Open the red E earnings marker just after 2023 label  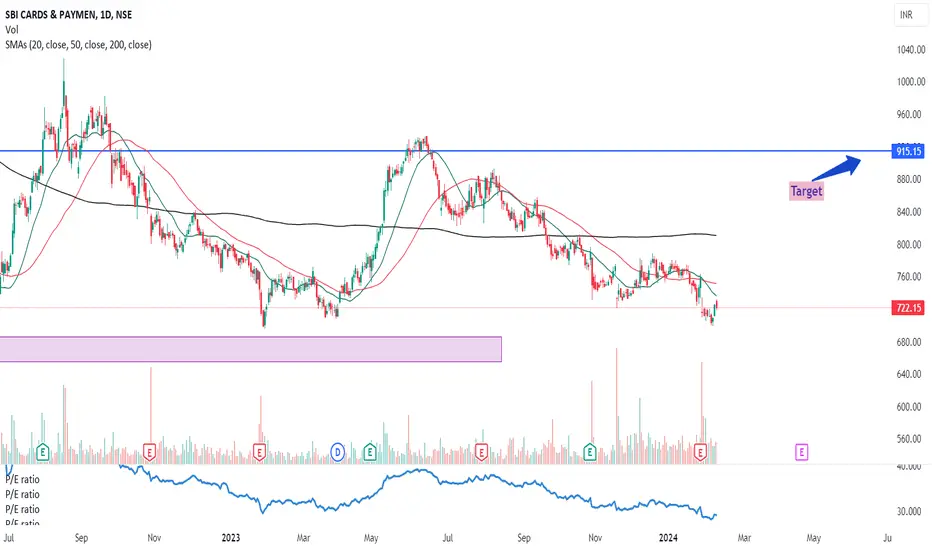click(x=259, y=452)
